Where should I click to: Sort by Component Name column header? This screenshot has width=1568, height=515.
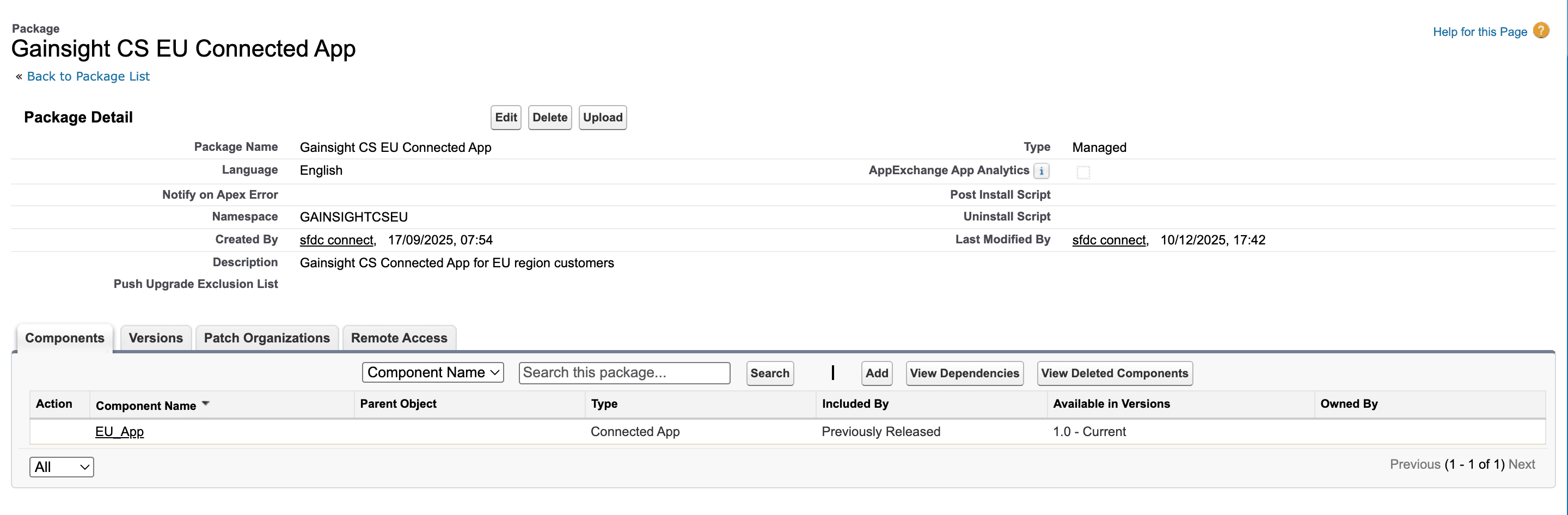tap(145, 406)
